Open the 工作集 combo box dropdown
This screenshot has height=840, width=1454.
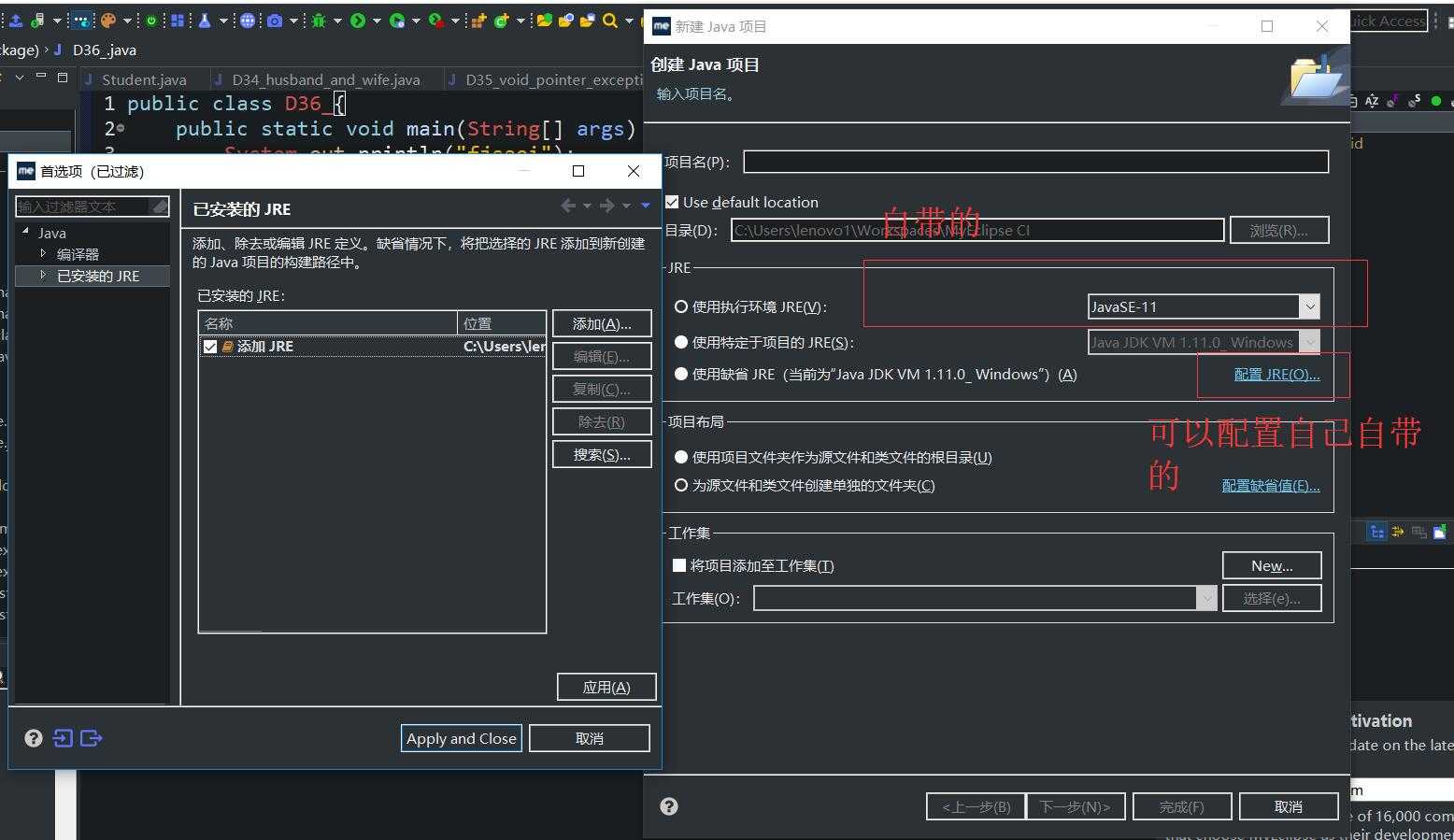point(1206,598)
